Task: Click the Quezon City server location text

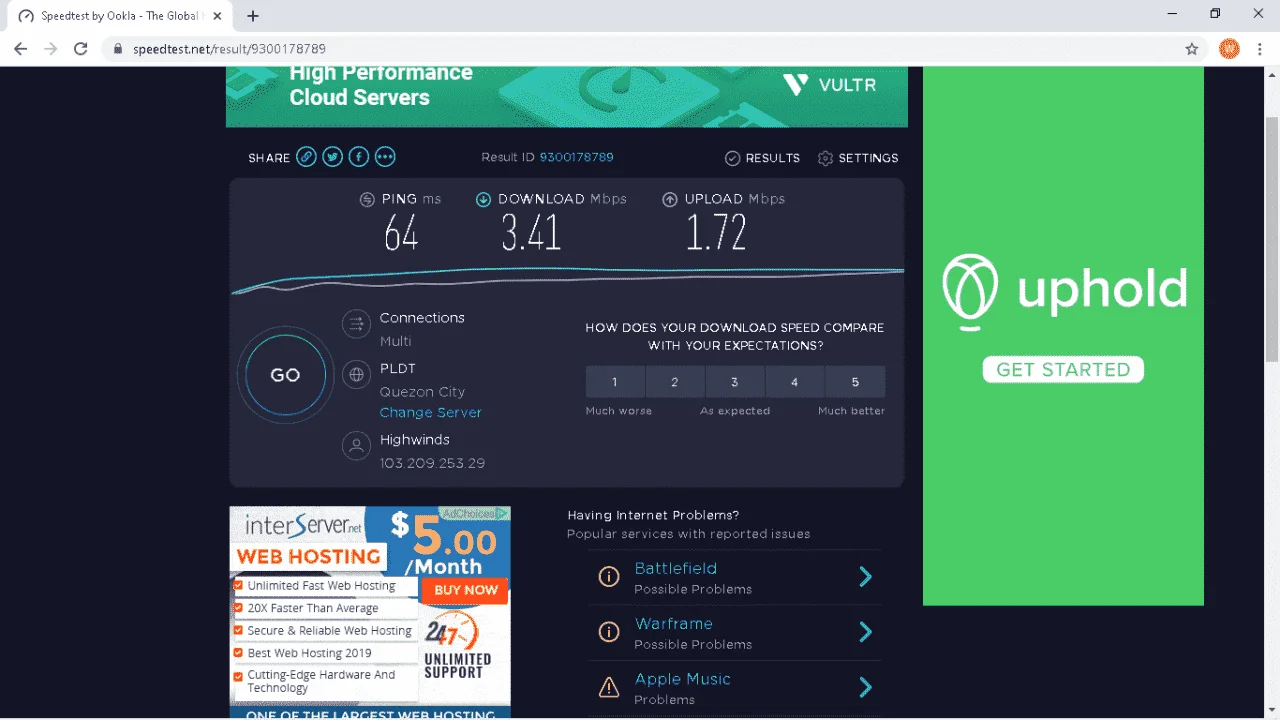Action: click(x=422, y=391)
